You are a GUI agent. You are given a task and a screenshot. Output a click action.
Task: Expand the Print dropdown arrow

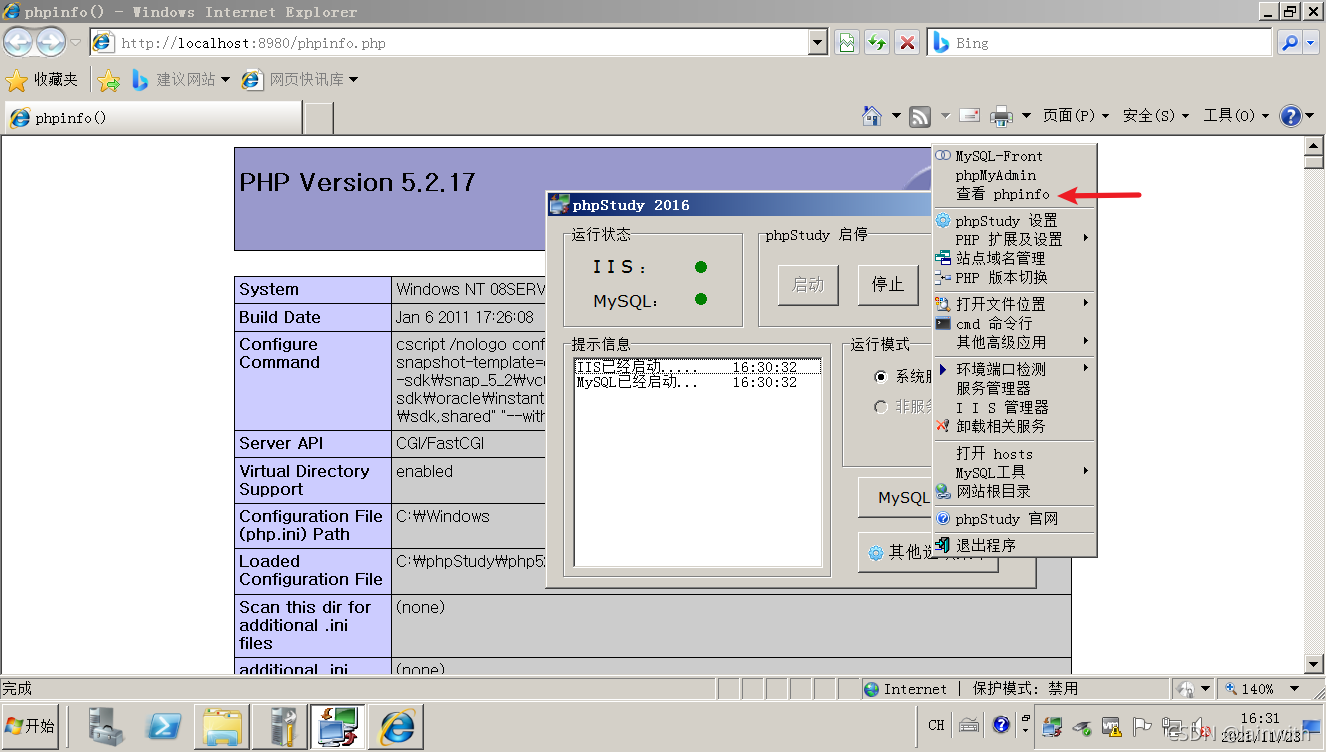(x=1026, y=116)
